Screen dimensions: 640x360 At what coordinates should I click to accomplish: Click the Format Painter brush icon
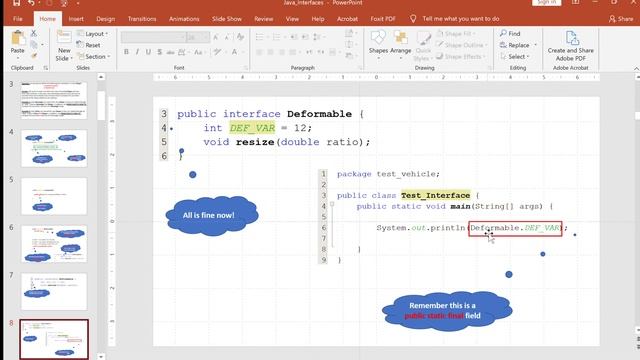[x=34, y=56]
